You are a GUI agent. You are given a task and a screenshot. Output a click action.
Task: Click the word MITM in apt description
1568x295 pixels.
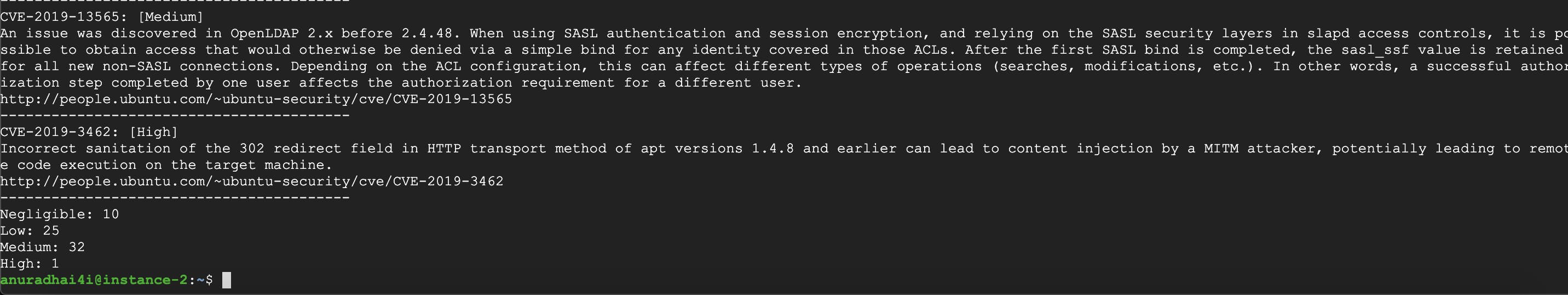1221,148
